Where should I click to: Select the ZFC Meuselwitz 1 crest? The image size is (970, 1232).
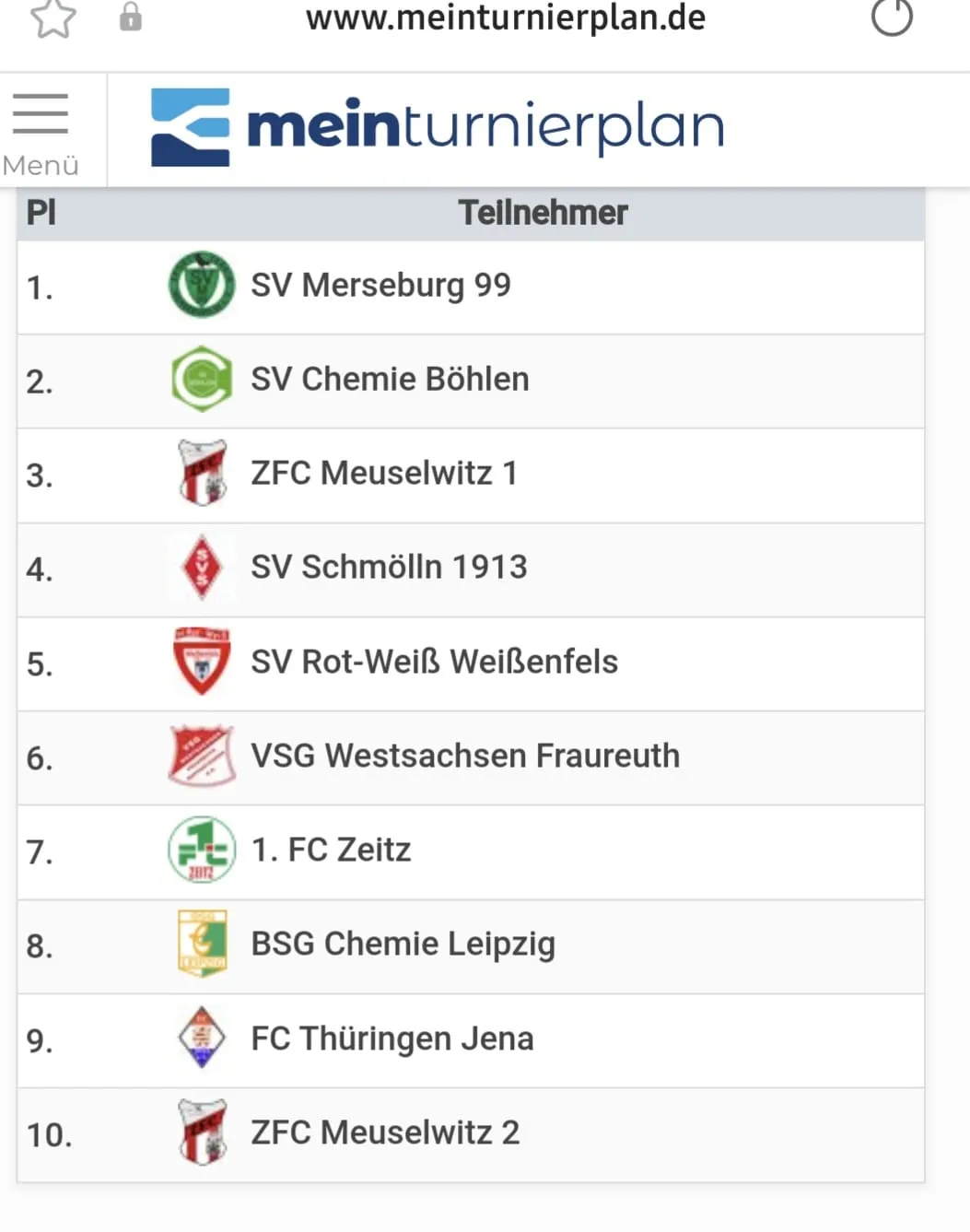202,473
